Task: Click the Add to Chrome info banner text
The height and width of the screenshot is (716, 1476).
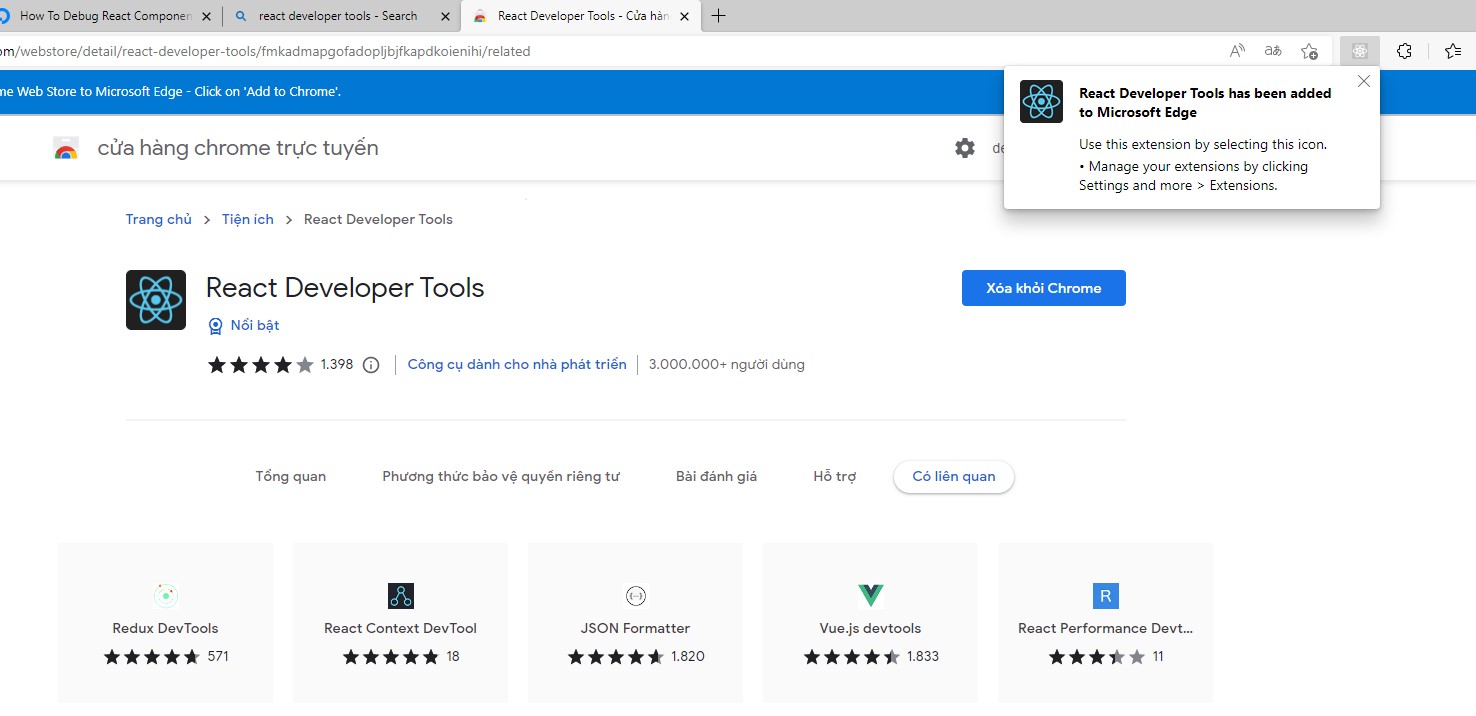Action: click(170, 91)
